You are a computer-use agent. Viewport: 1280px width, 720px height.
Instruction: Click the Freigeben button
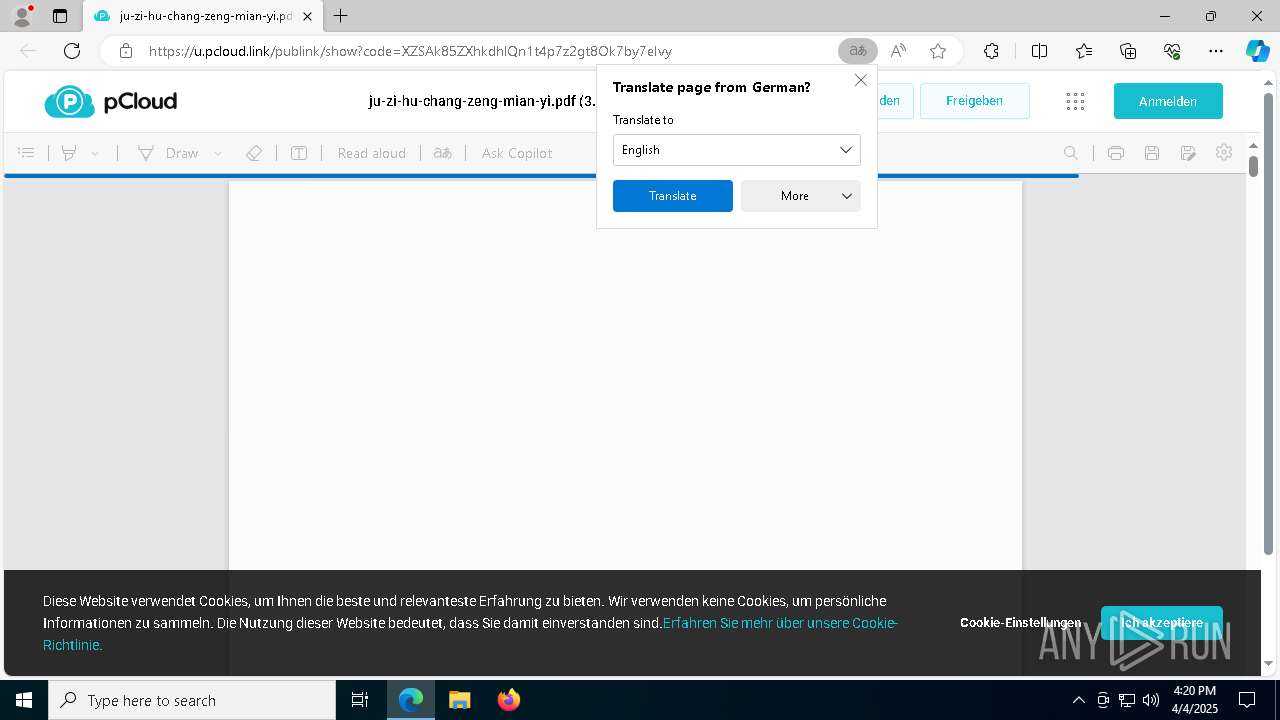point(974,101)
